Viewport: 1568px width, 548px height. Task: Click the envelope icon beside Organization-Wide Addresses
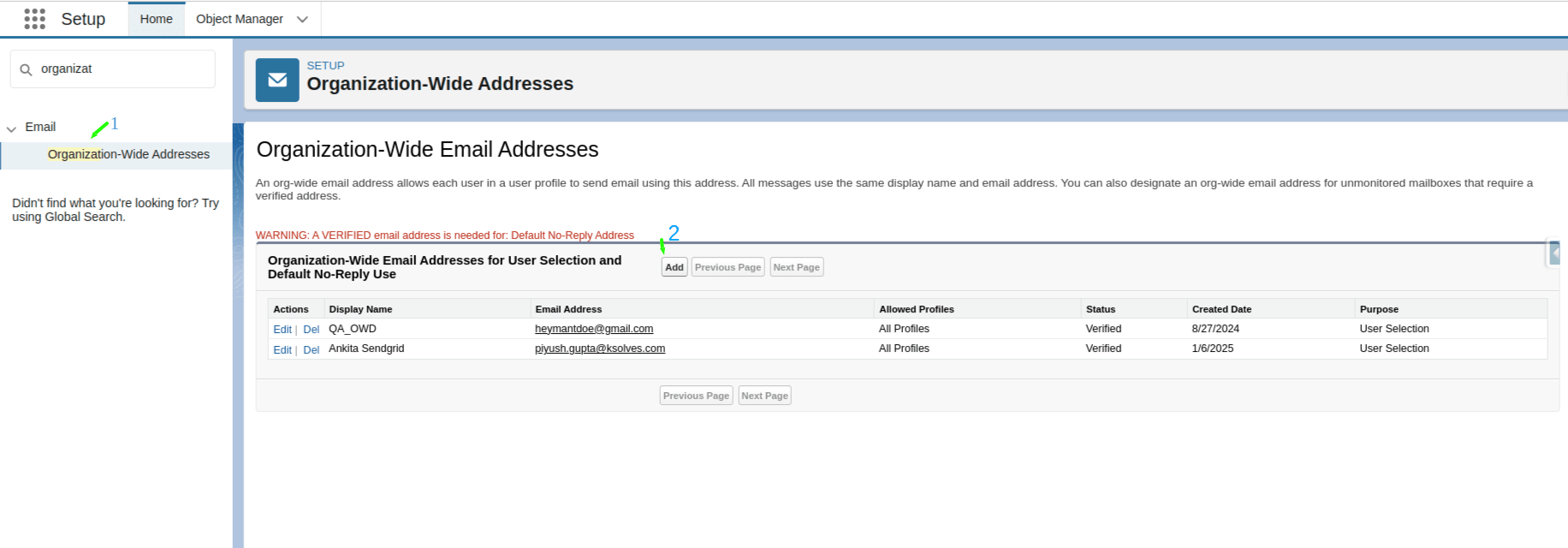277,80
